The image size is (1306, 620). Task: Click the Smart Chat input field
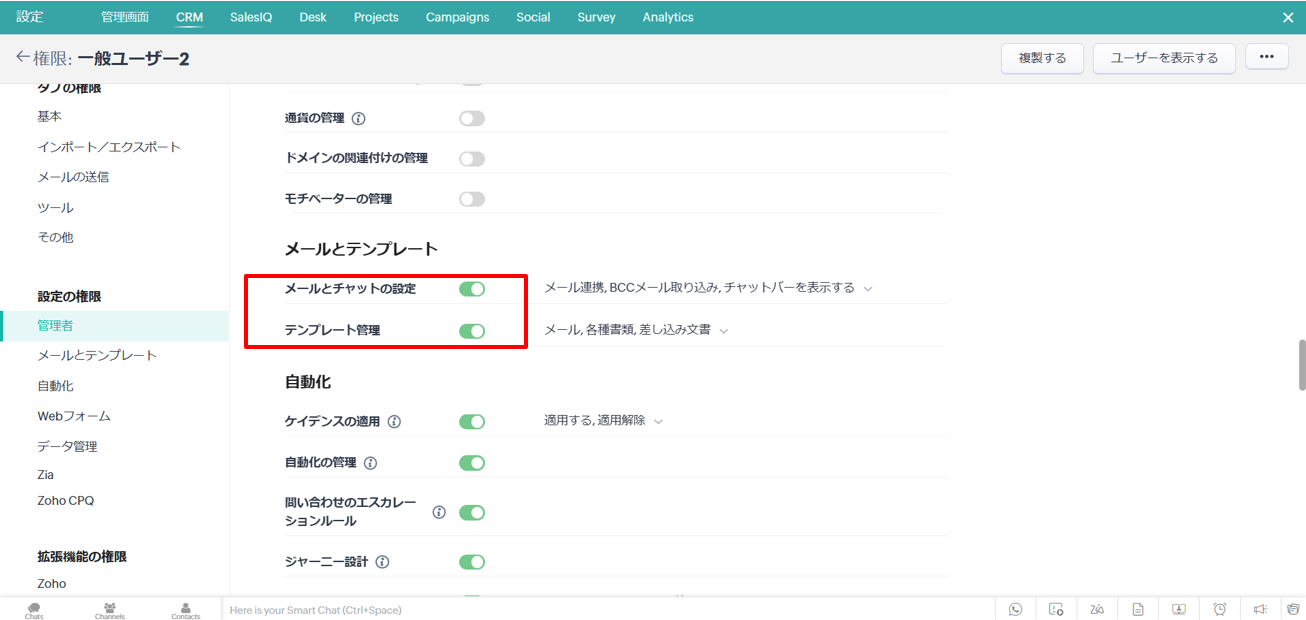(608, 609)
